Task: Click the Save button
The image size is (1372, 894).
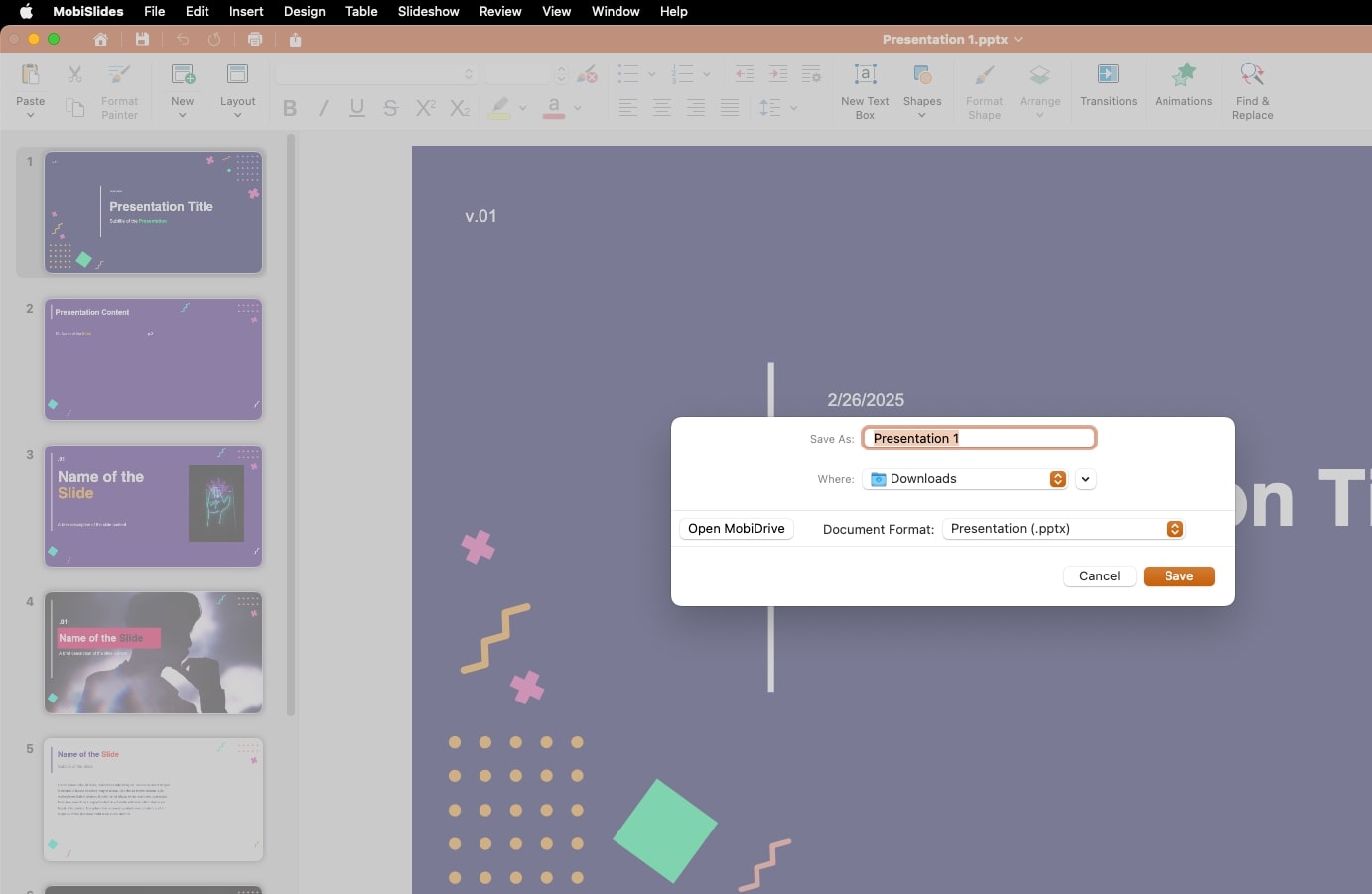Action: [1178, 576]
